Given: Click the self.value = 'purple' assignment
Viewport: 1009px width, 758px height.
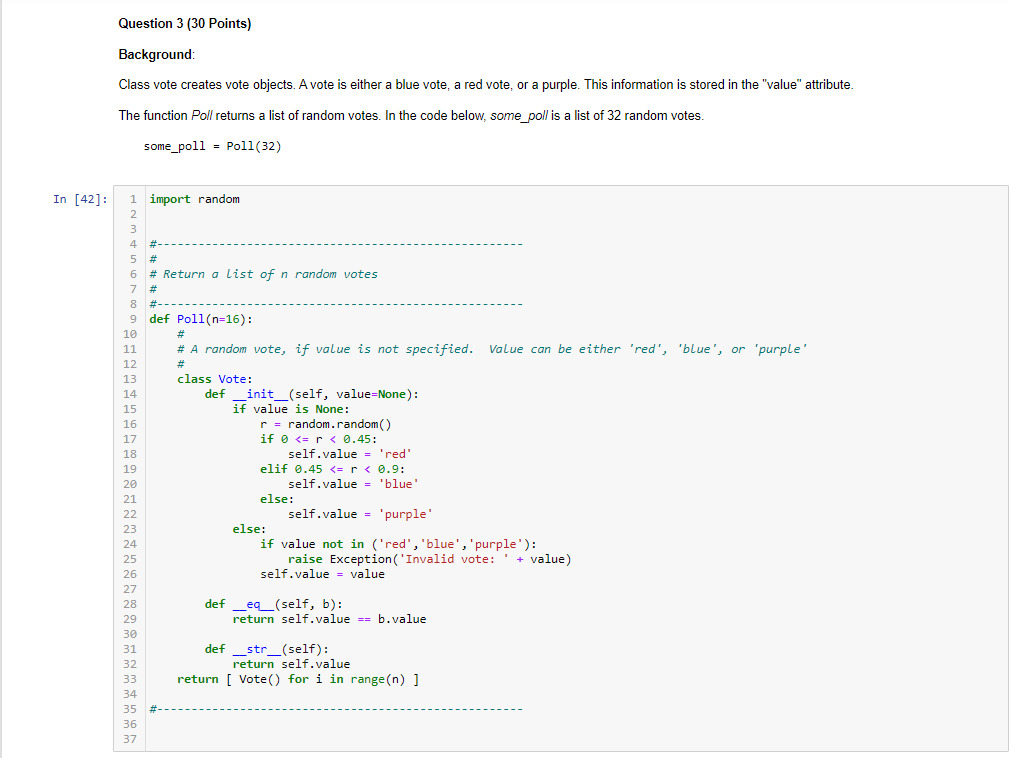Looking at the screenshot, I should (360, 514).
